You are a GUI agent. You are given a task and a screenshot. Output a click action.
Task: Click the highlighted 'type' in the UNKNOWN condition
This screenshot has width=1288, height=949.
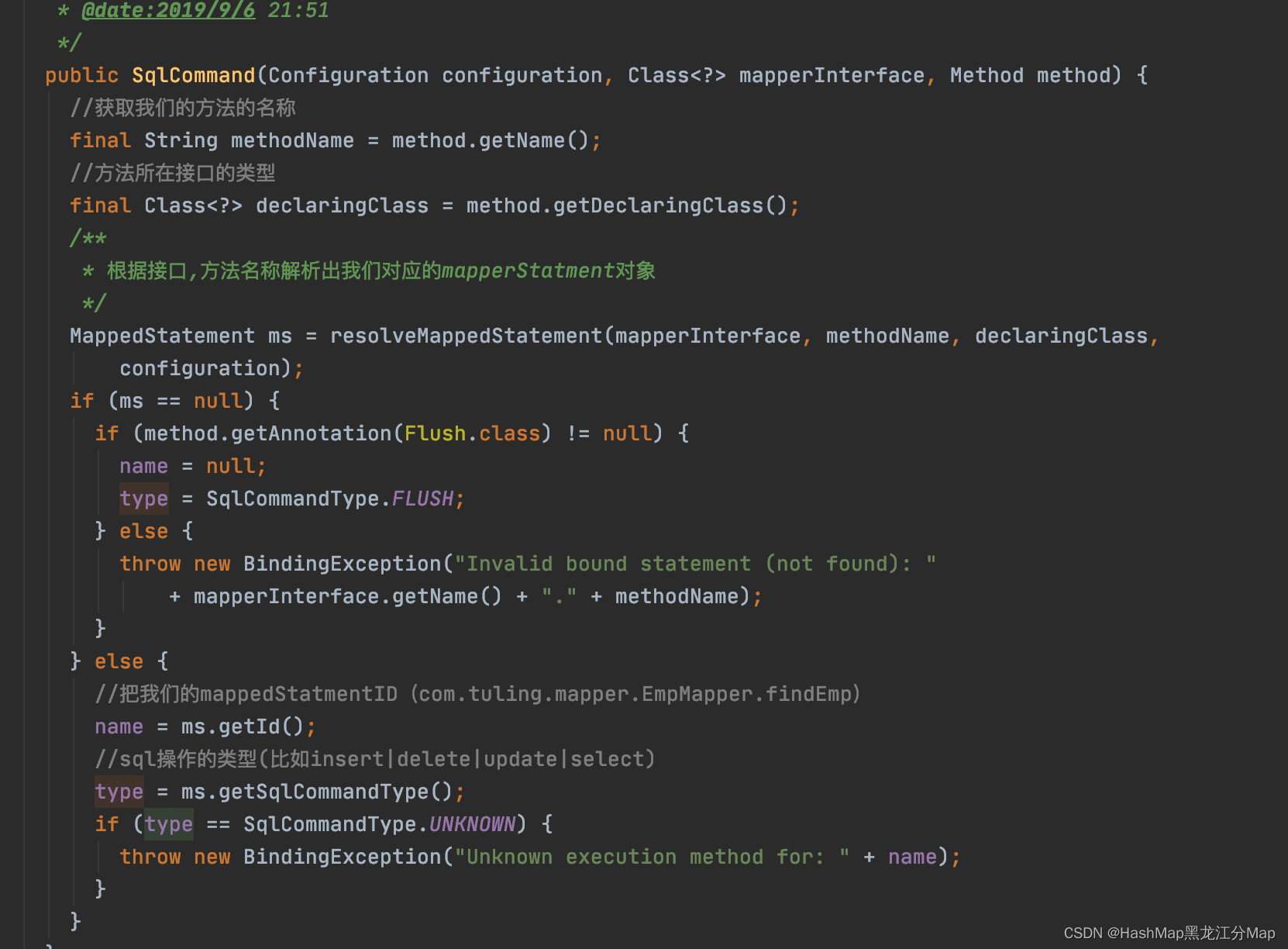point(169,824)
